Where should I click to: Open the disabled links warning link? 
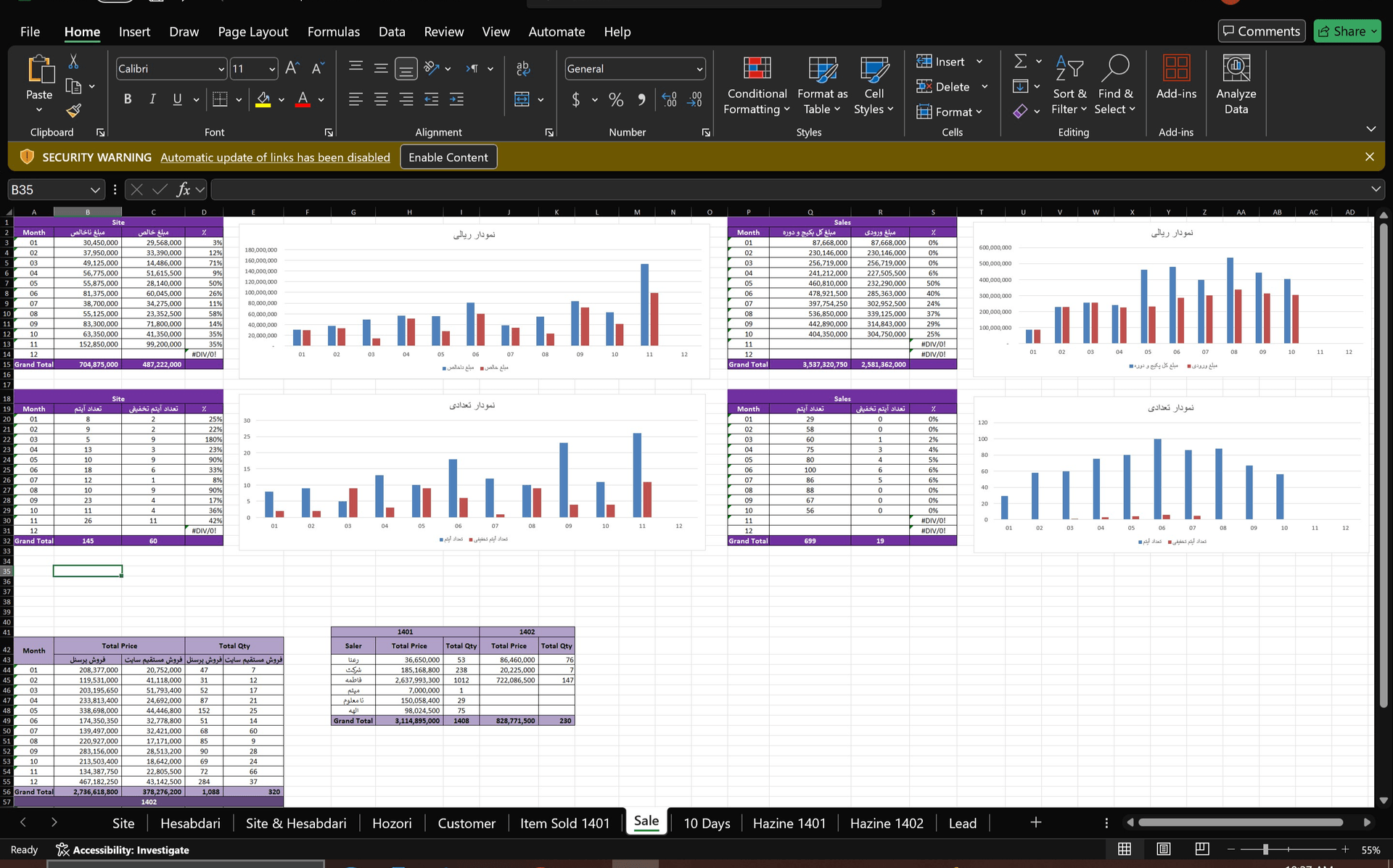[x=275, y=157]
